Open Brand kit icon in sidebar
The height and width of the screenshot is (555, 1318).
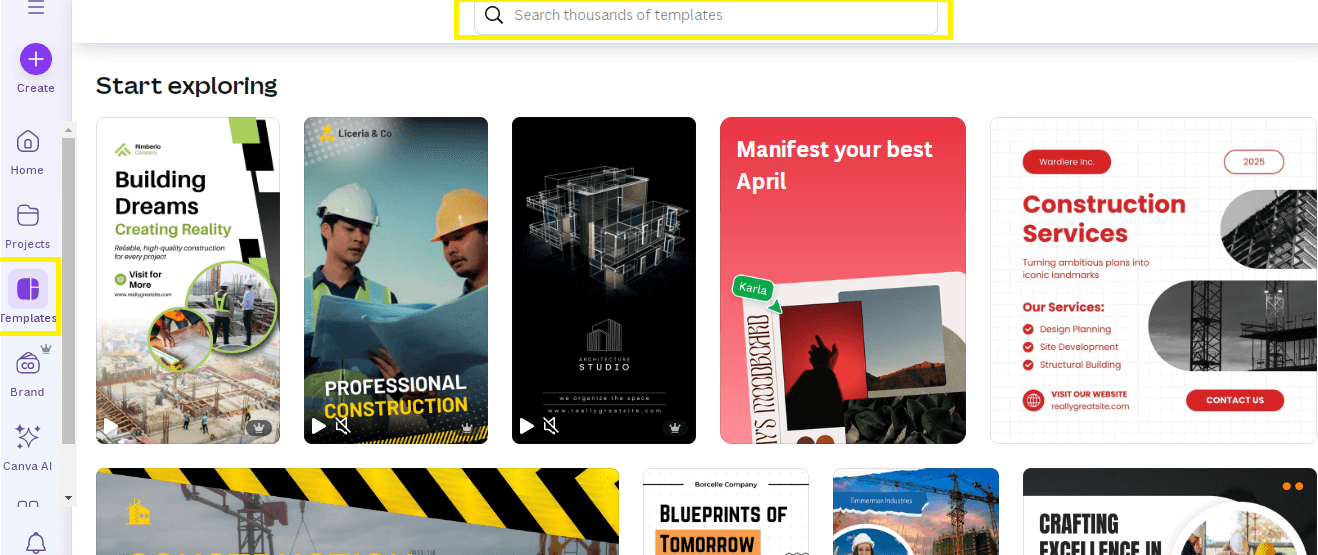(x=28, y=363)
